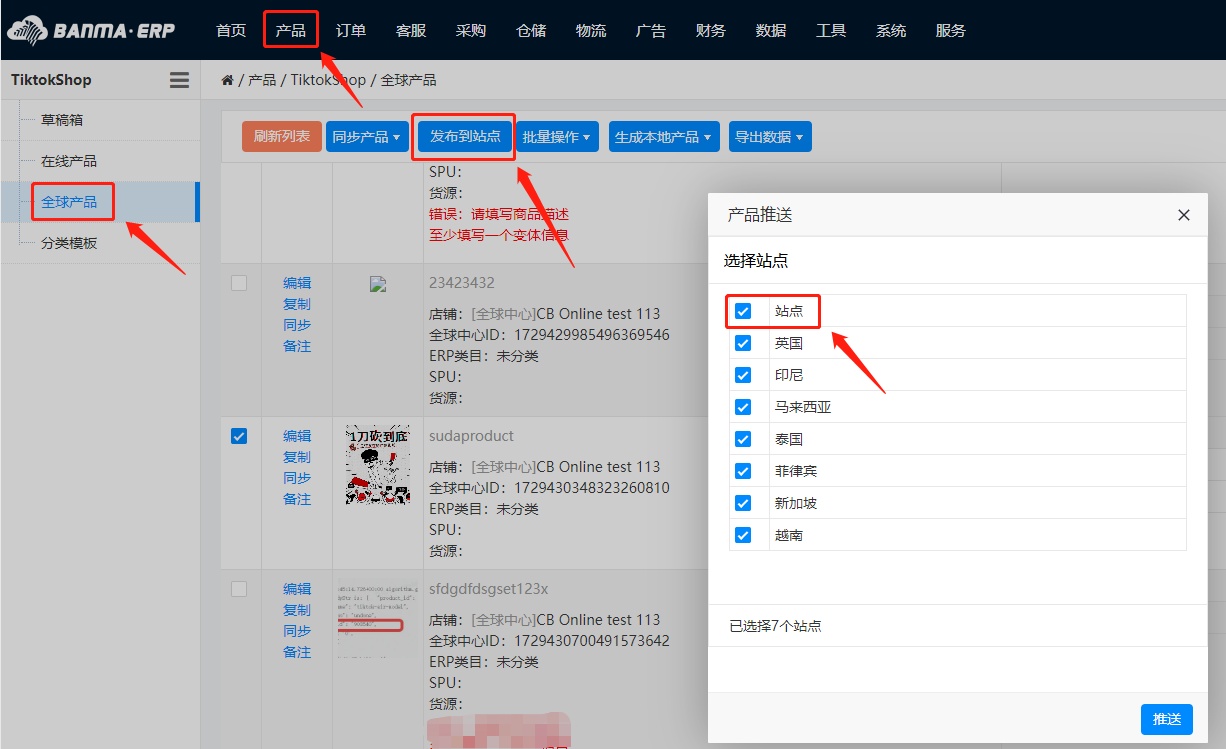
Task: Click the hamburger menu icon beside TiktokShop
Action: tap(179, 80)
